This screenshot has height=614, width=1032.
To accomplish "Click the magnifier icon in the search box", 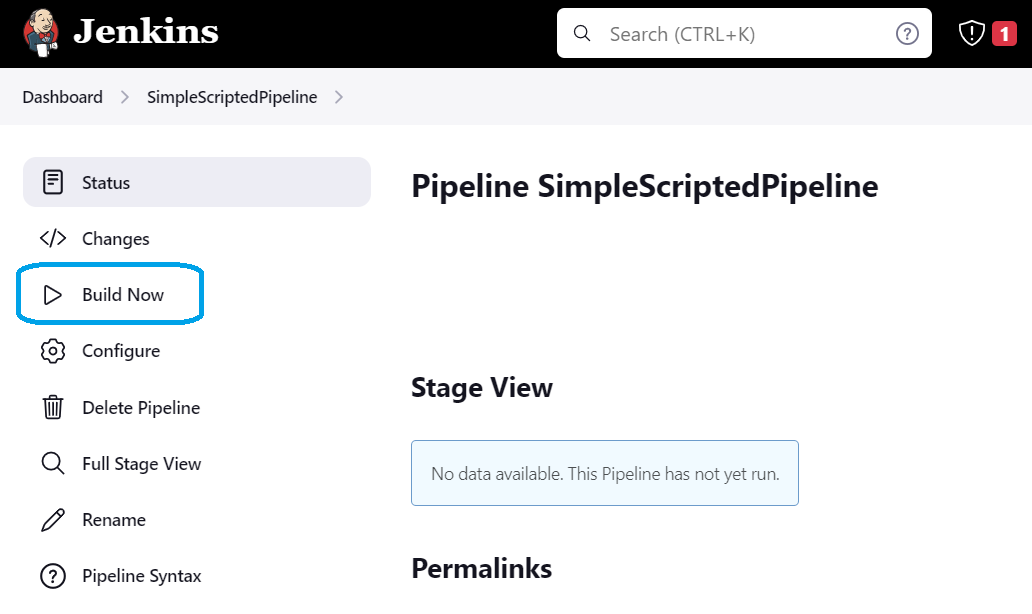I will click(x=582, y=34).
